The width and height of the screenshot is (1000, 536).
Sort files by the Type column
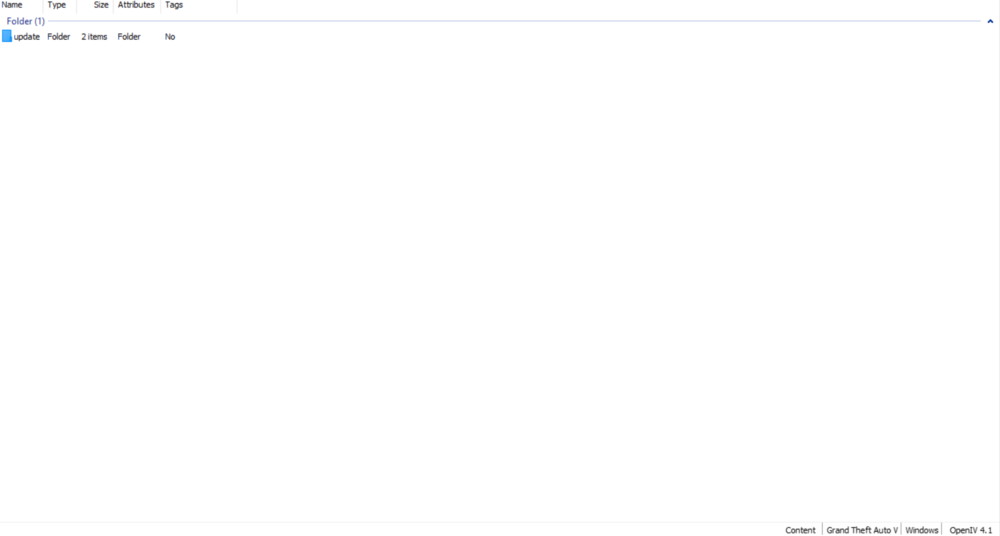pyautogui.click(x=57, y=5)
